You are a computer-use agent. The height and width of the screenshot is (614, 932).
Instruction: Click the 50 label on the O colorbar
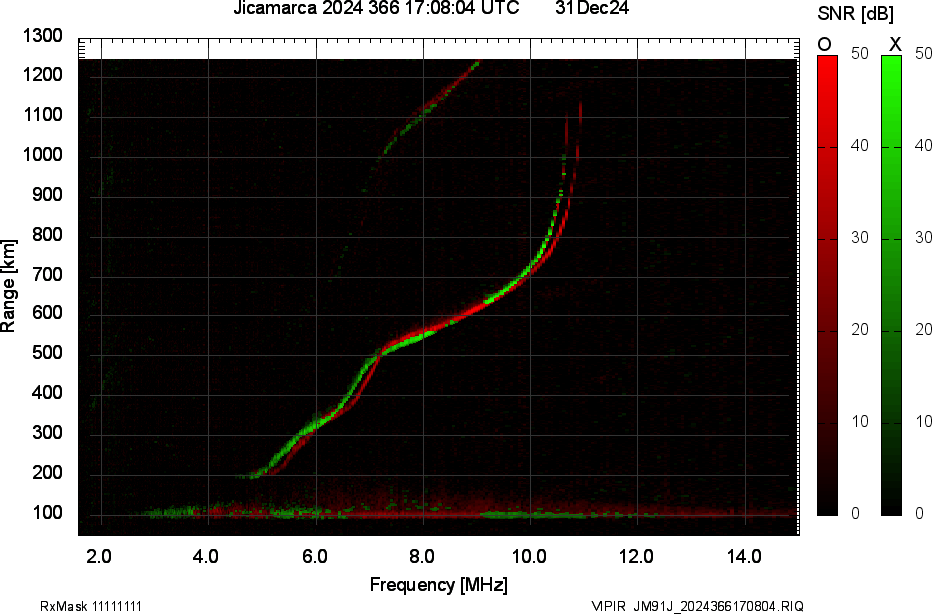point(859,53)
